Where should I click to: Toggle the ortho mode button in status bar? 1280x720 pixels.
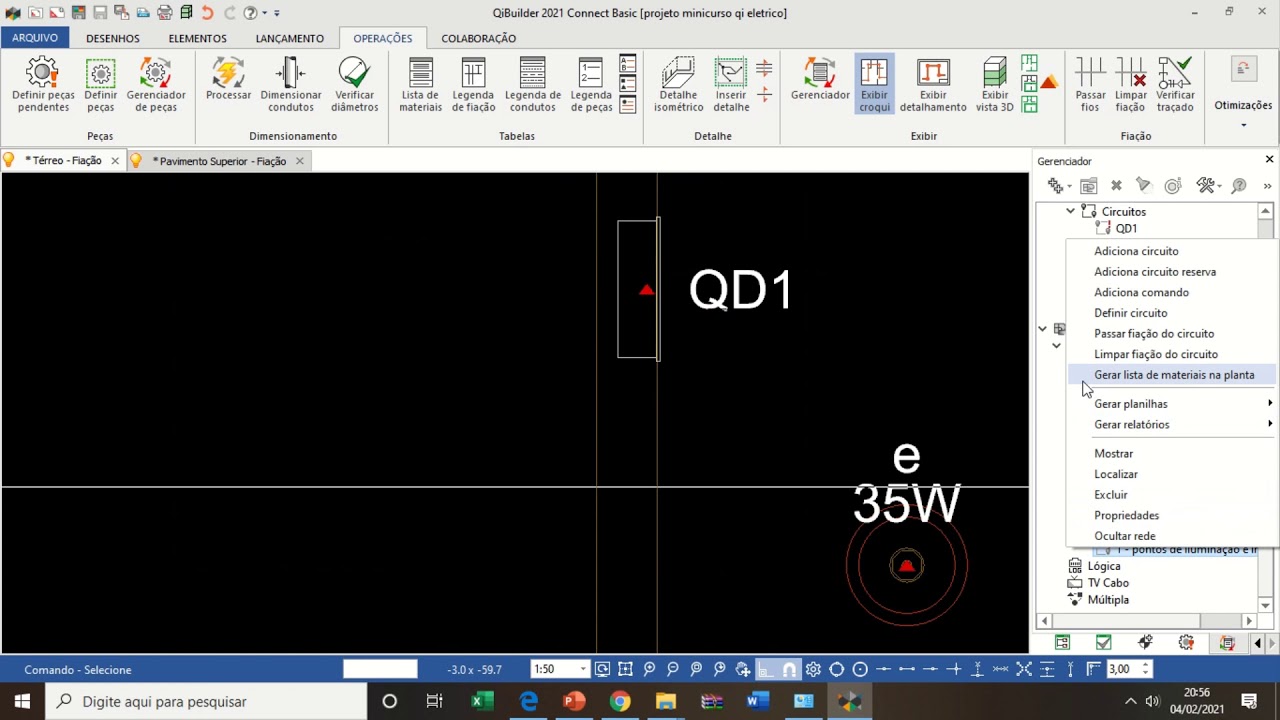coord(766,670)
